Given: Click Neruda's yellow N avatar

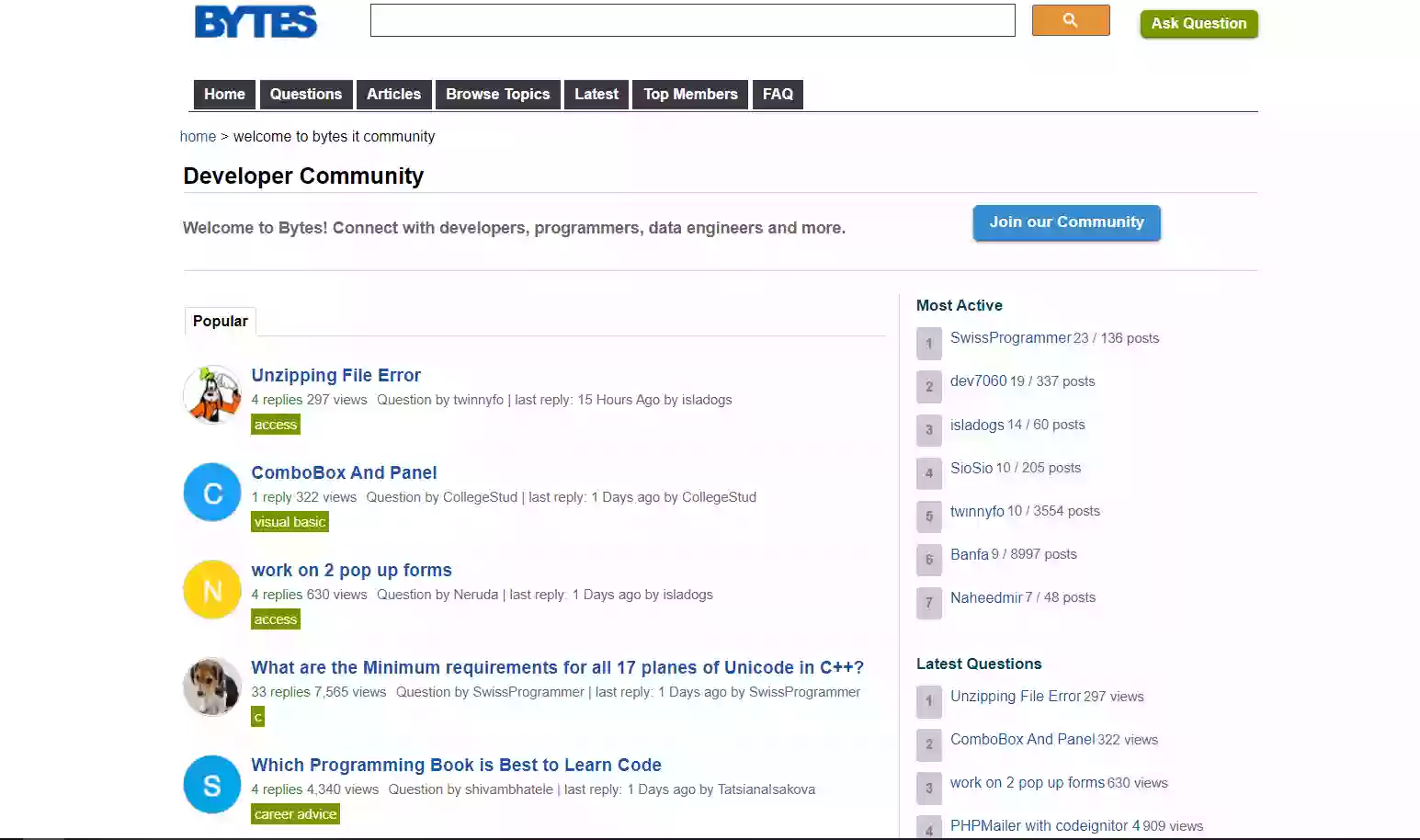Looking at the screenshot, I should (212, 590).
